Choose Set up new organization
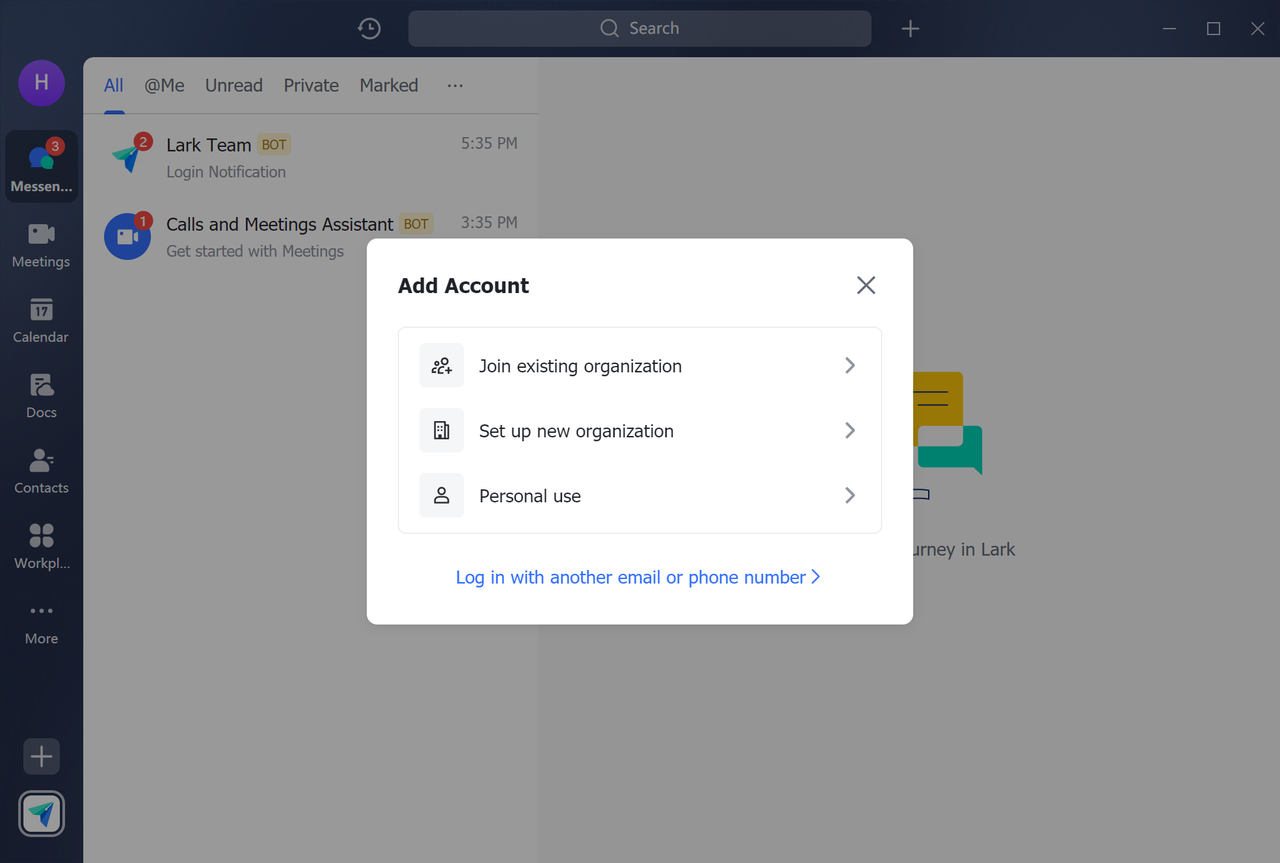 tap(639, 431)
